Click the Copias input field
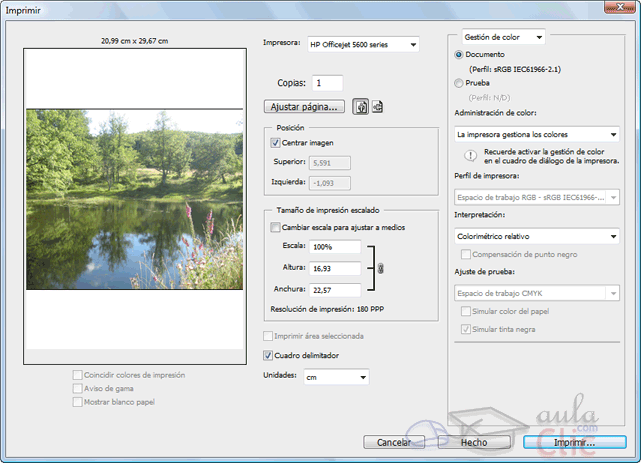This screenshot has height=463, width=641. [327, 83]
